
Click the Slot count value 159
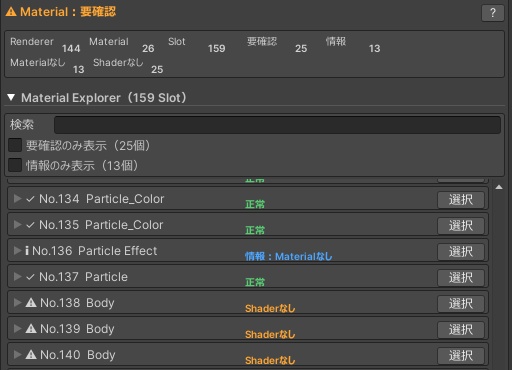[x=217, y=49]
